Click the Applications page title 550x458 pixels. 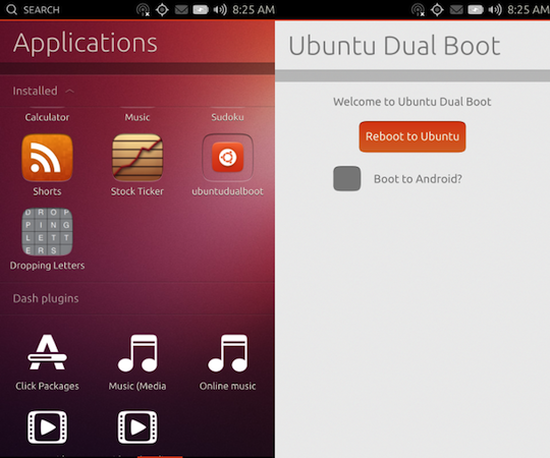85,43
